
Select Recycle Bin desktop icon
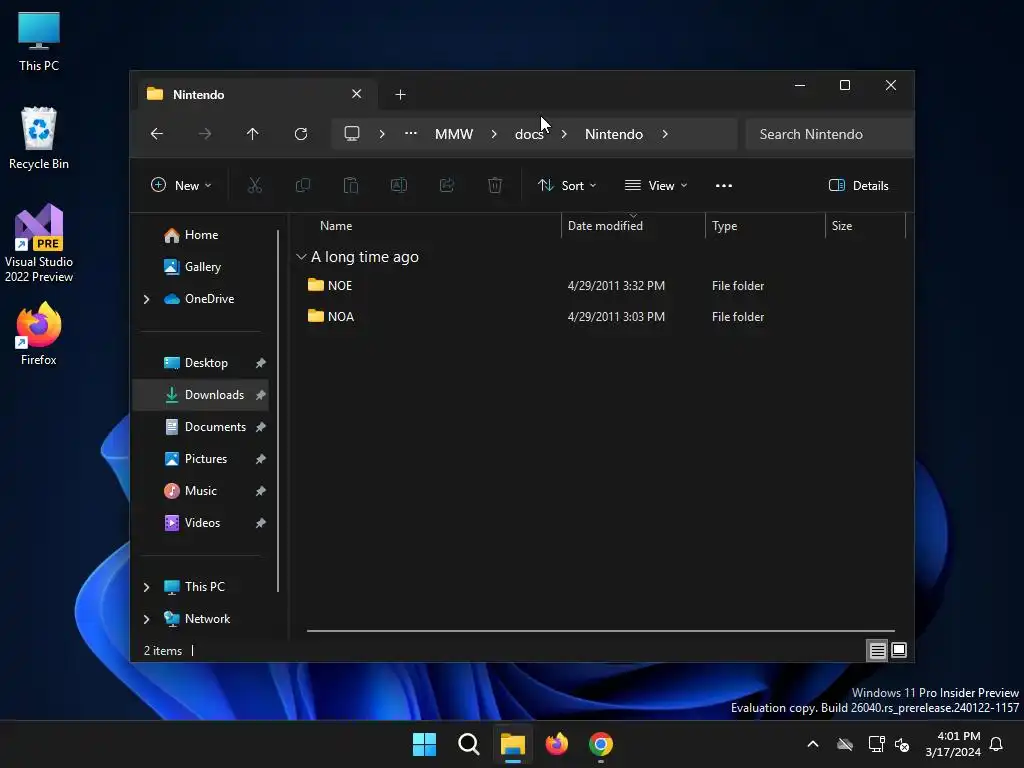coord(39,138)
